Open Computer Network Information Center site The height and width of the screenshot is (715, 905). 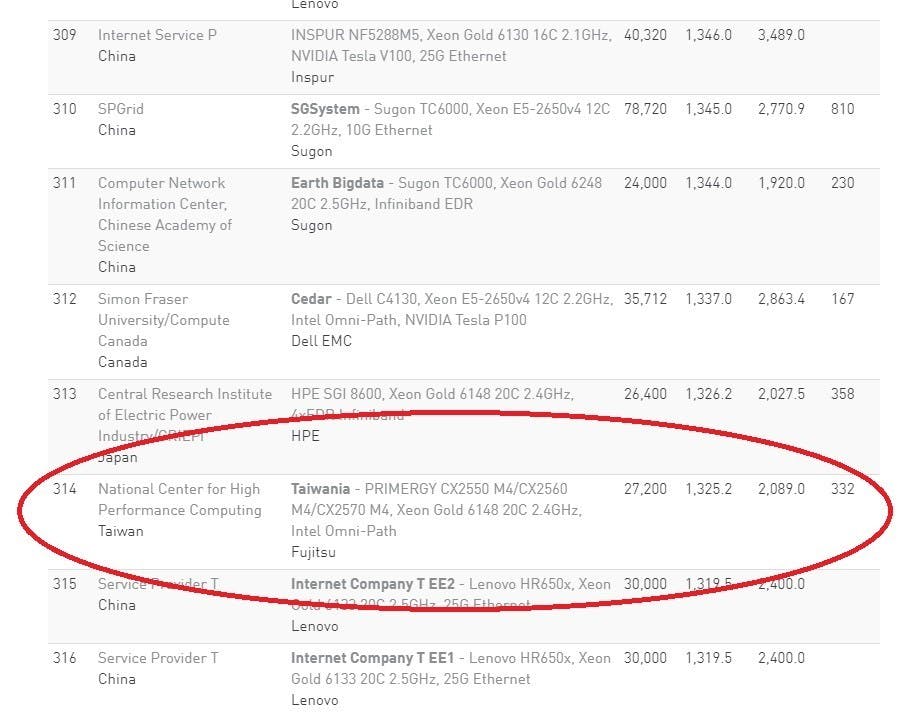164,214
